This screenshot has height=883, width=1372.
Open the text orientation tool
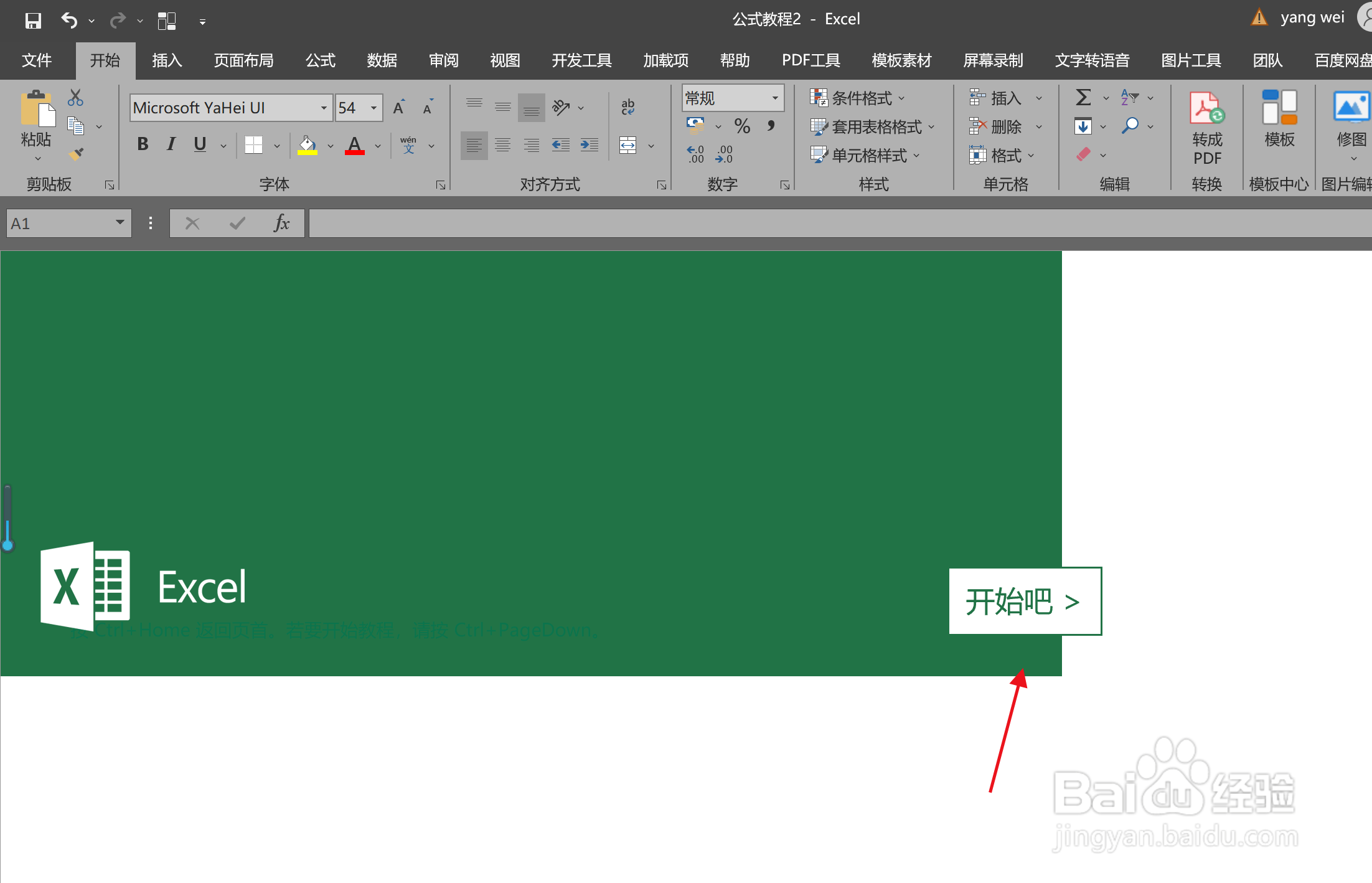561,107
